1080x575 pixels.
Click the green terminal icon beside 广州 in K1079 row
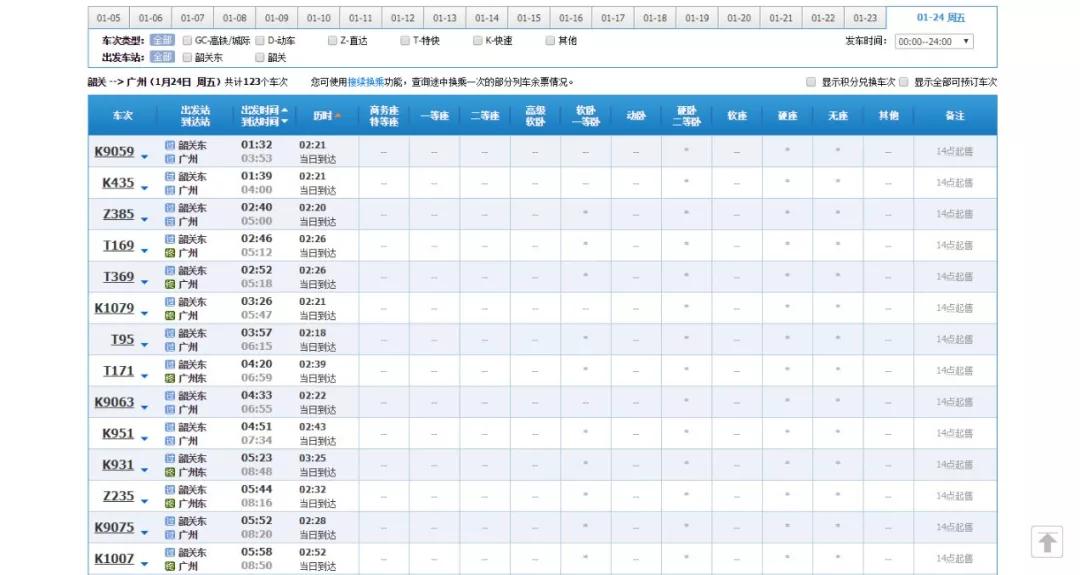[169, 315]
